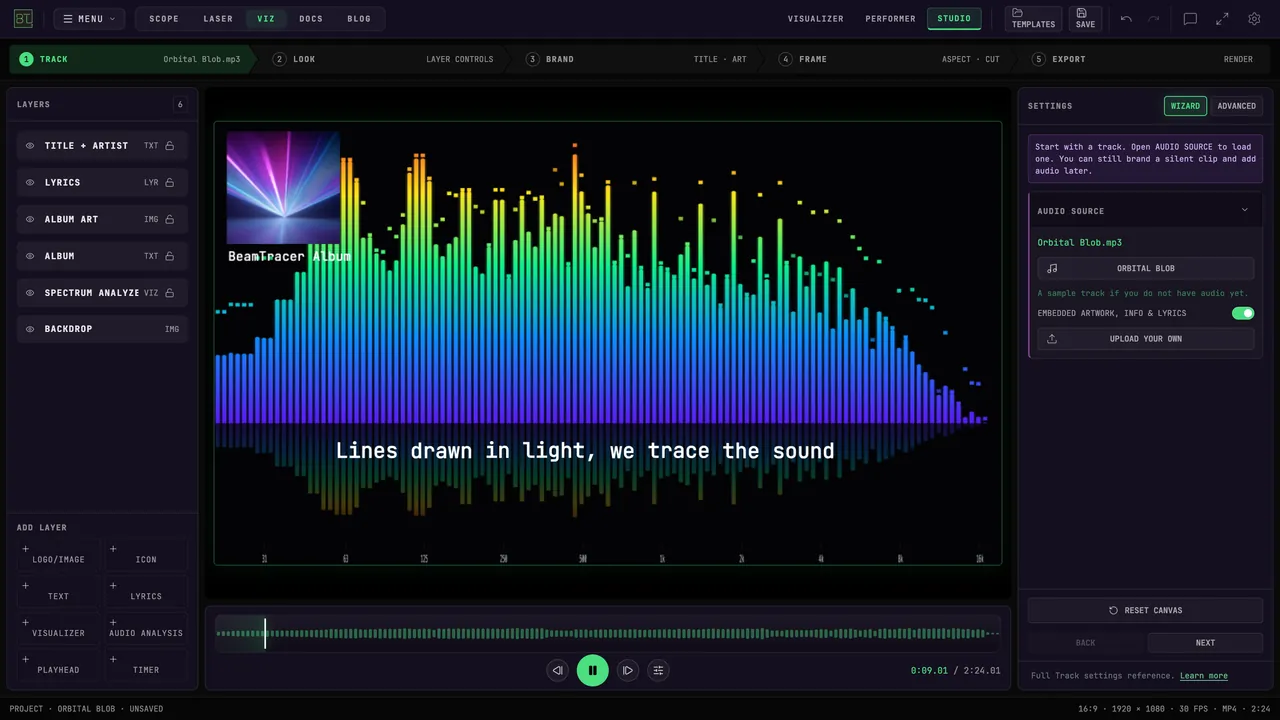This screenshot has width=1280, height=720.
Task: Hide the Spectrum Analyzer layer
Action: click(30, 293)
